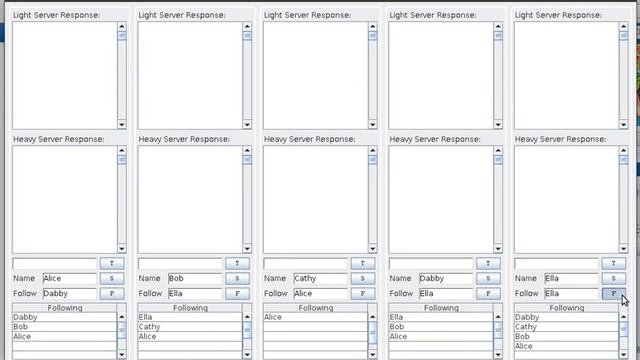Screen dimensions: 640x360
Task: Click up arrow of Cathy's Light Server Response scrollbar
Action: click(x=372, y=27)
